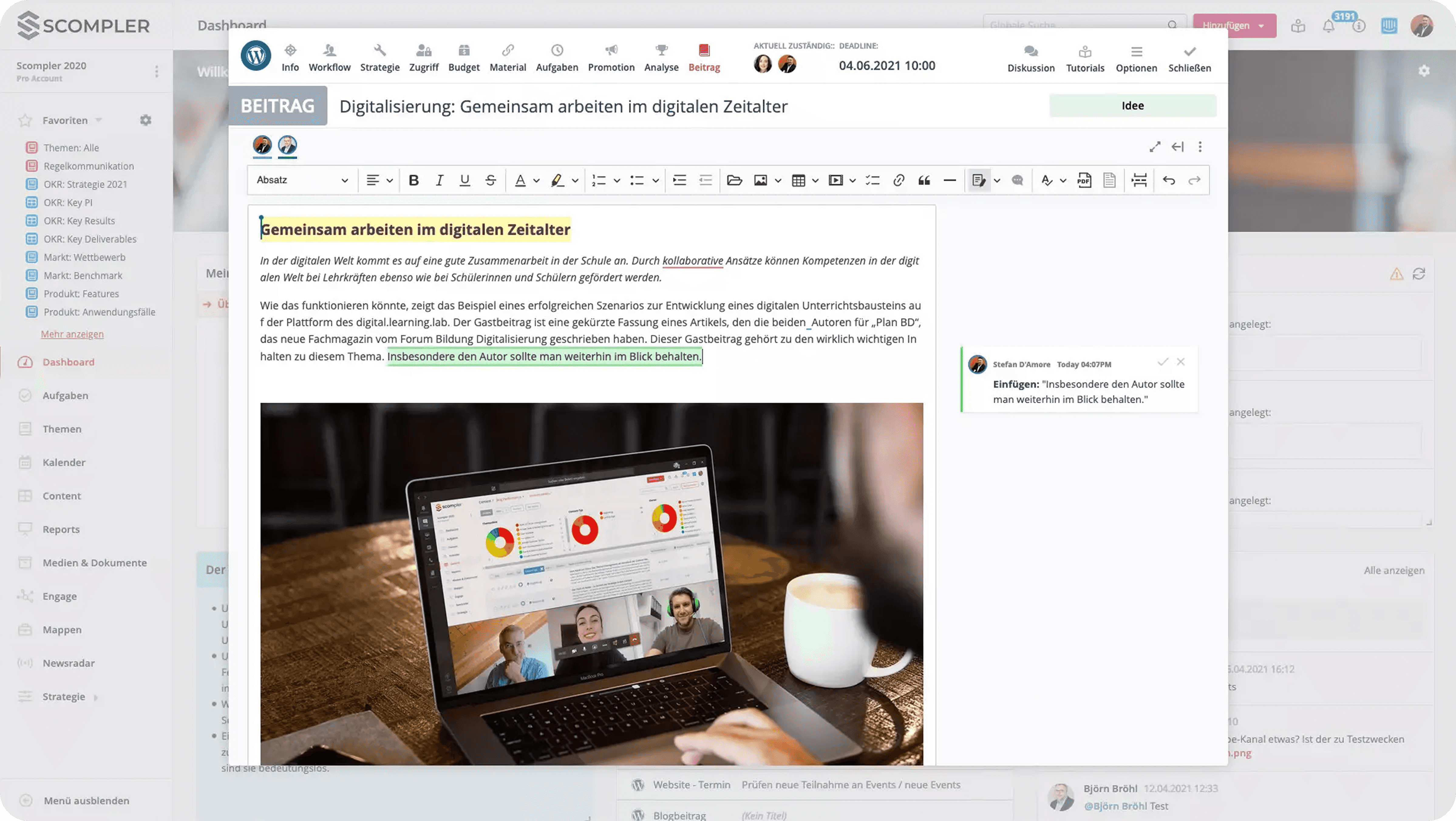
Task: Accept Stefan D'Amore's suggested insertion
Action: [x=1162, y=361]
